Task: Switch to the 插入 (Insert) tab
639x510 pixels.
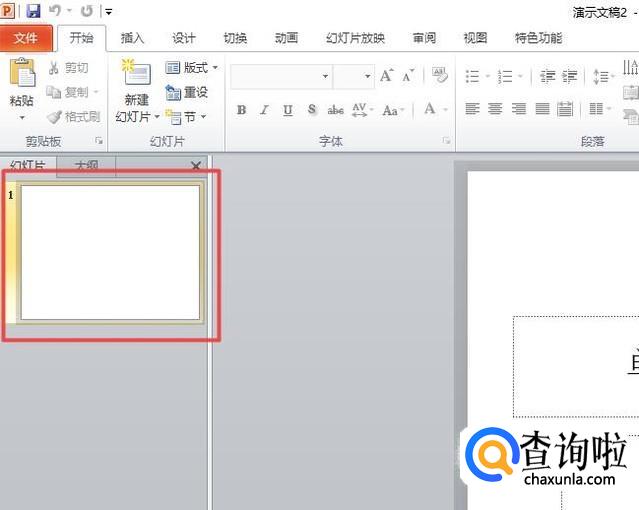Action: [132, 38]
